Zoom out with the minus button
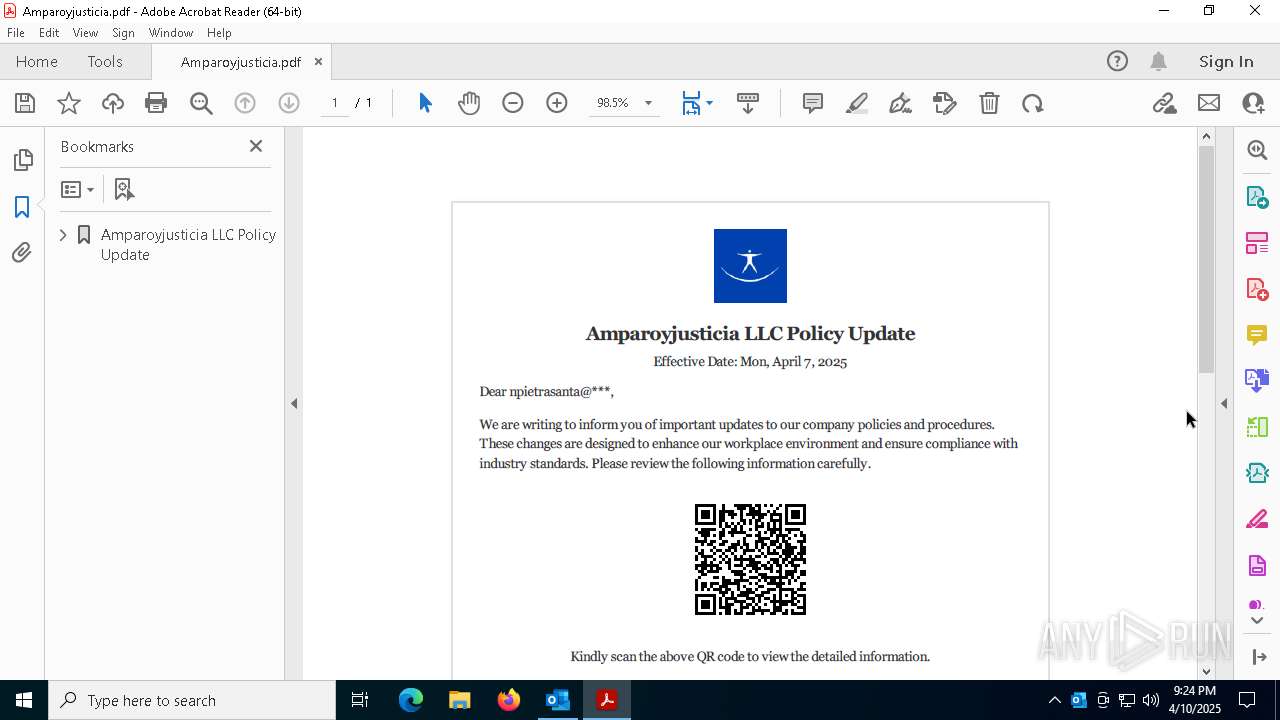Screen dimensions: 1280x720 point(513,103)
